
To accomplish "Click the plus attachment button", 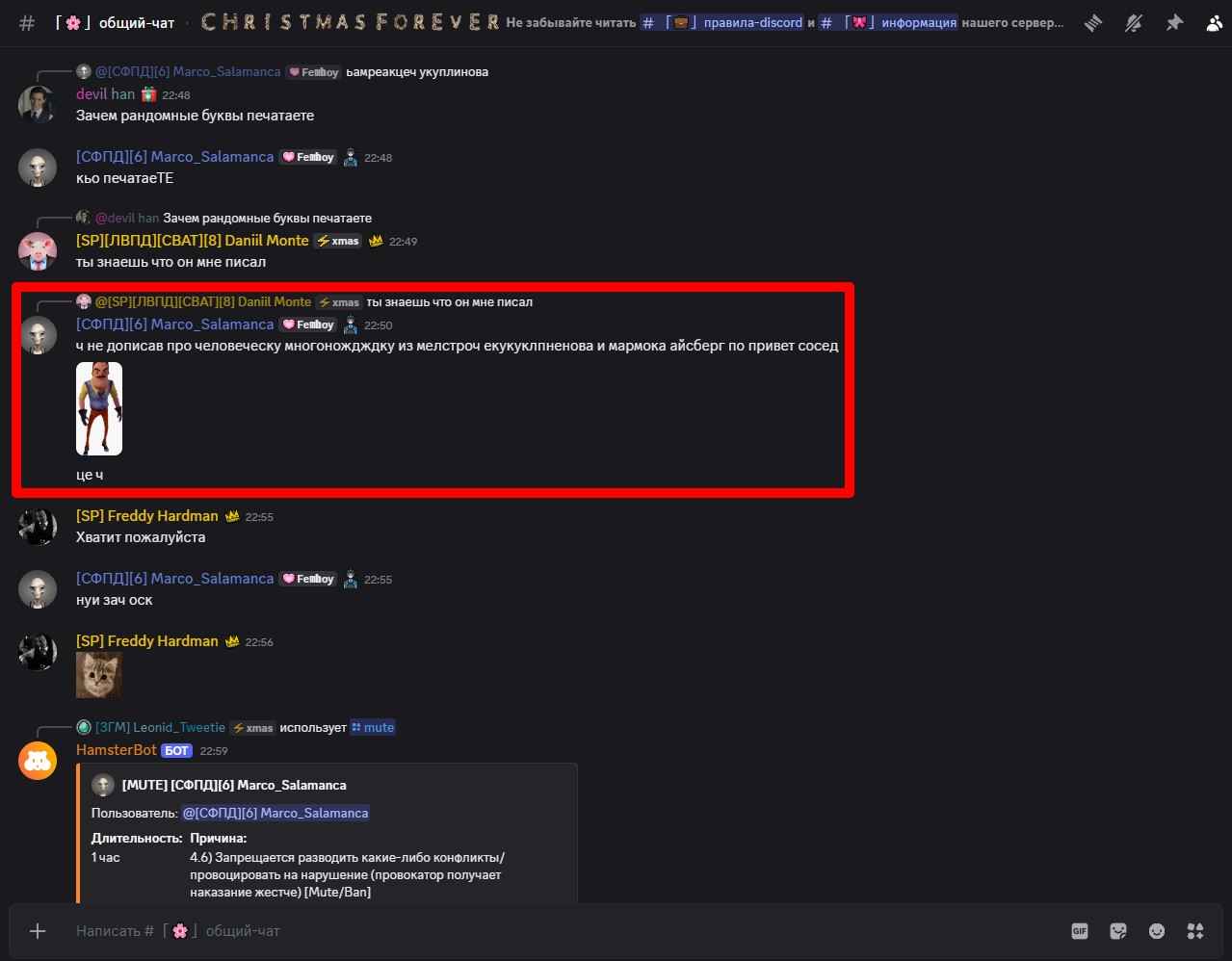I will pyautogui.click(x=38, y=931).
